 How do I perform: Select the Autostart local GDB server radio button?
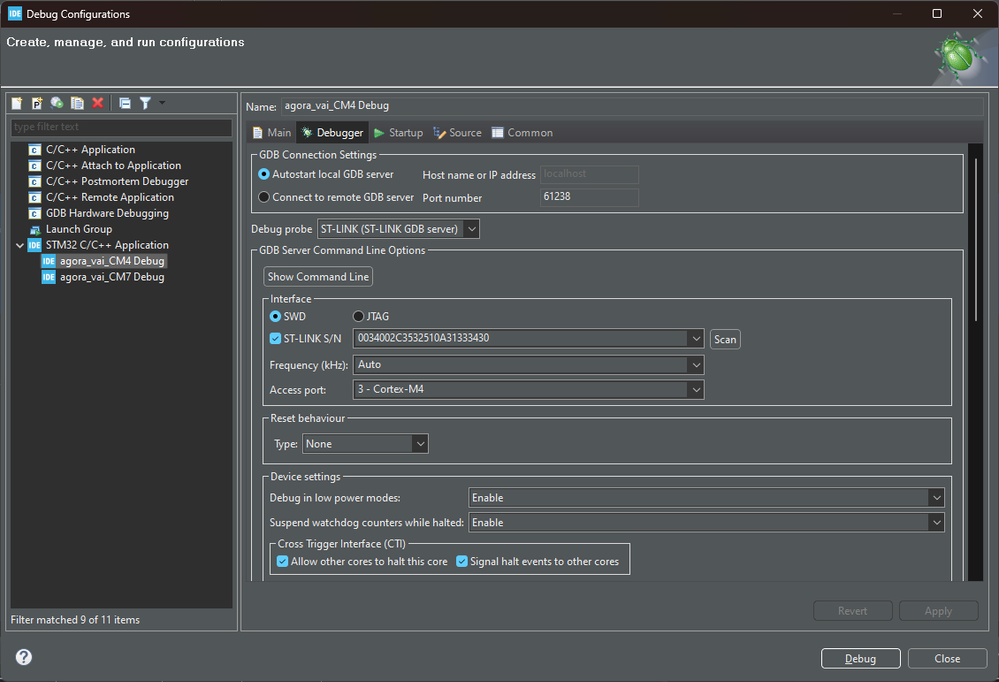pos(264,173)
